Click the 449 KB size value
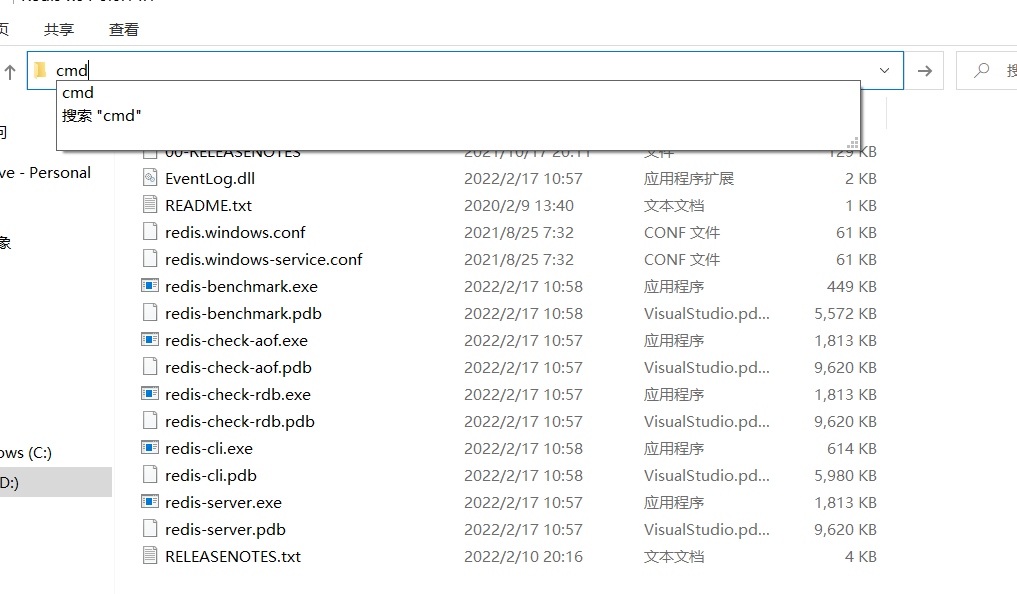Viewport: 1017px width, 594px height. click(852, 287)
